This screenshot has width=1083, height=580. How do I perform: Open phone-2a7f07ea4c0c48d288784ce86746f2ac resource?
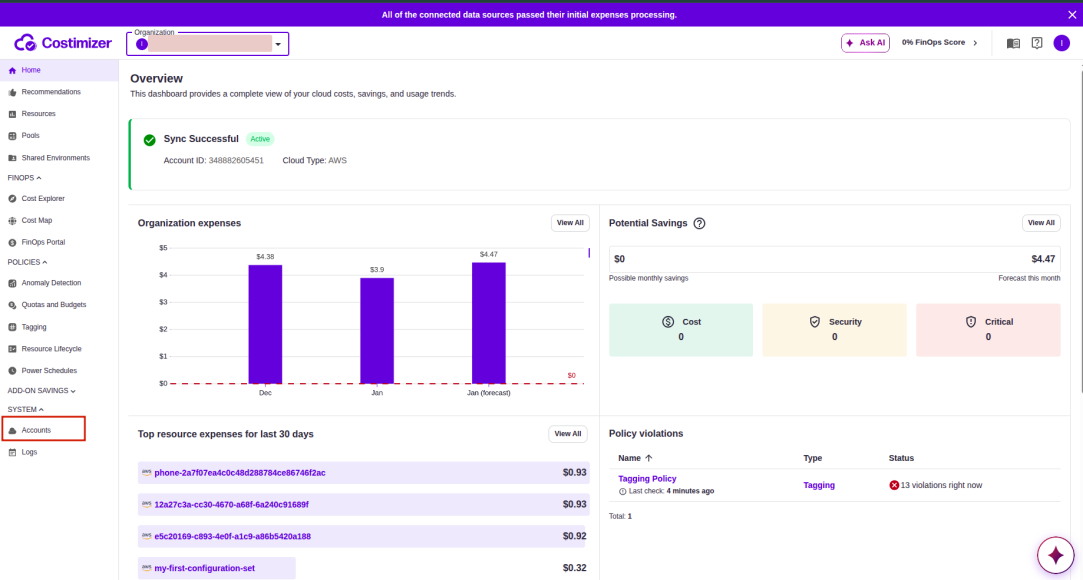click(240, 473)
